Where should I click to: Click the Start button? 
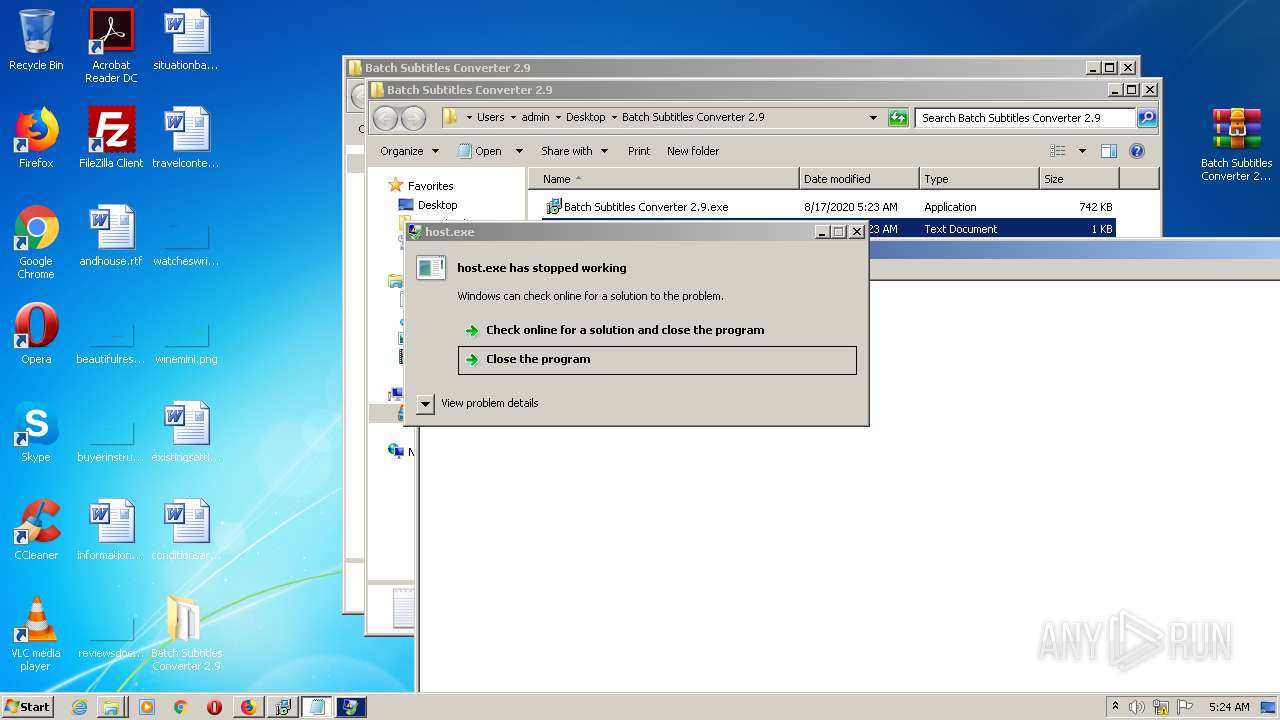click(x=28, y=707)
